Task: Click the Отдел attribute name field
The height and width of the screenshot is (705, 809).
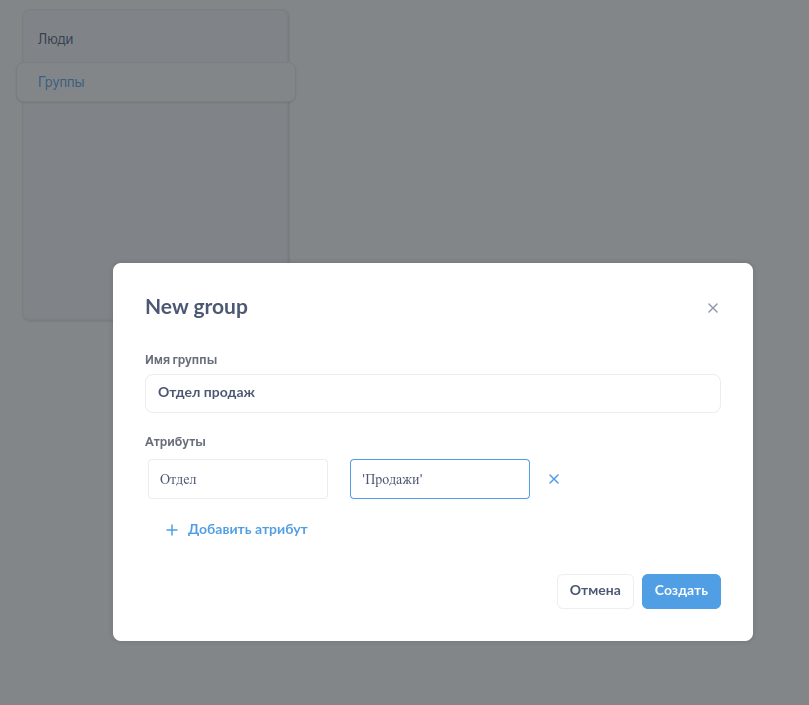Action: click(238, 479)
